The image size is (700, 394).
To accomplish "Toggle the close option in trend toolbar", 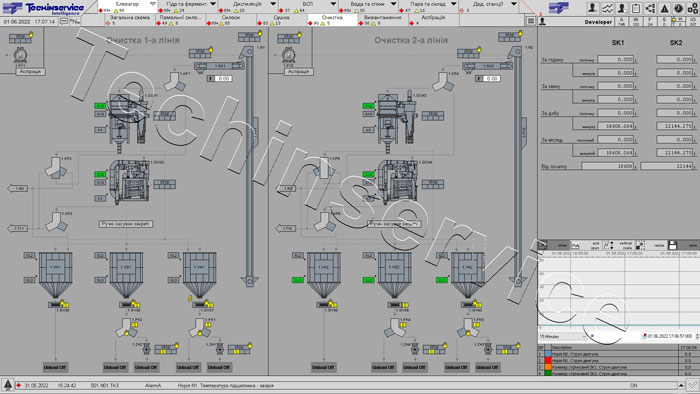I will point(553,245).
